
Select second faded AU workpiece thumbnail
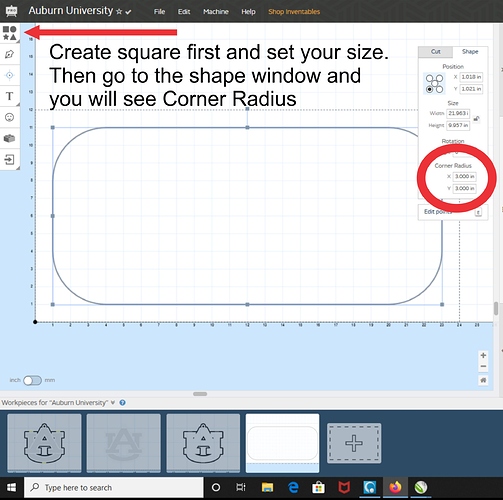tap(124, 443)
